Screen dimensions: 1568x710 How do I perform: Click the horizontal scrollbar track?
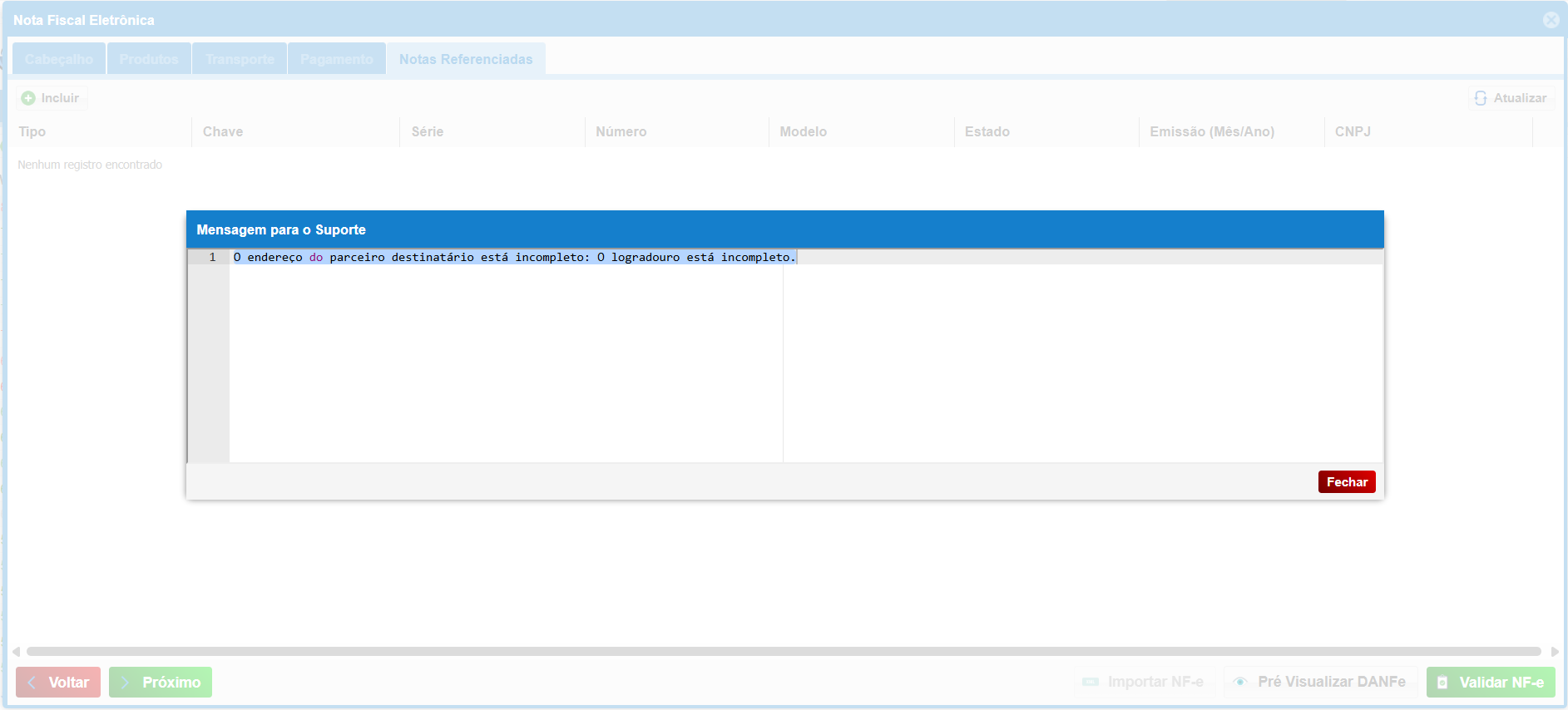tap(782, 652)
